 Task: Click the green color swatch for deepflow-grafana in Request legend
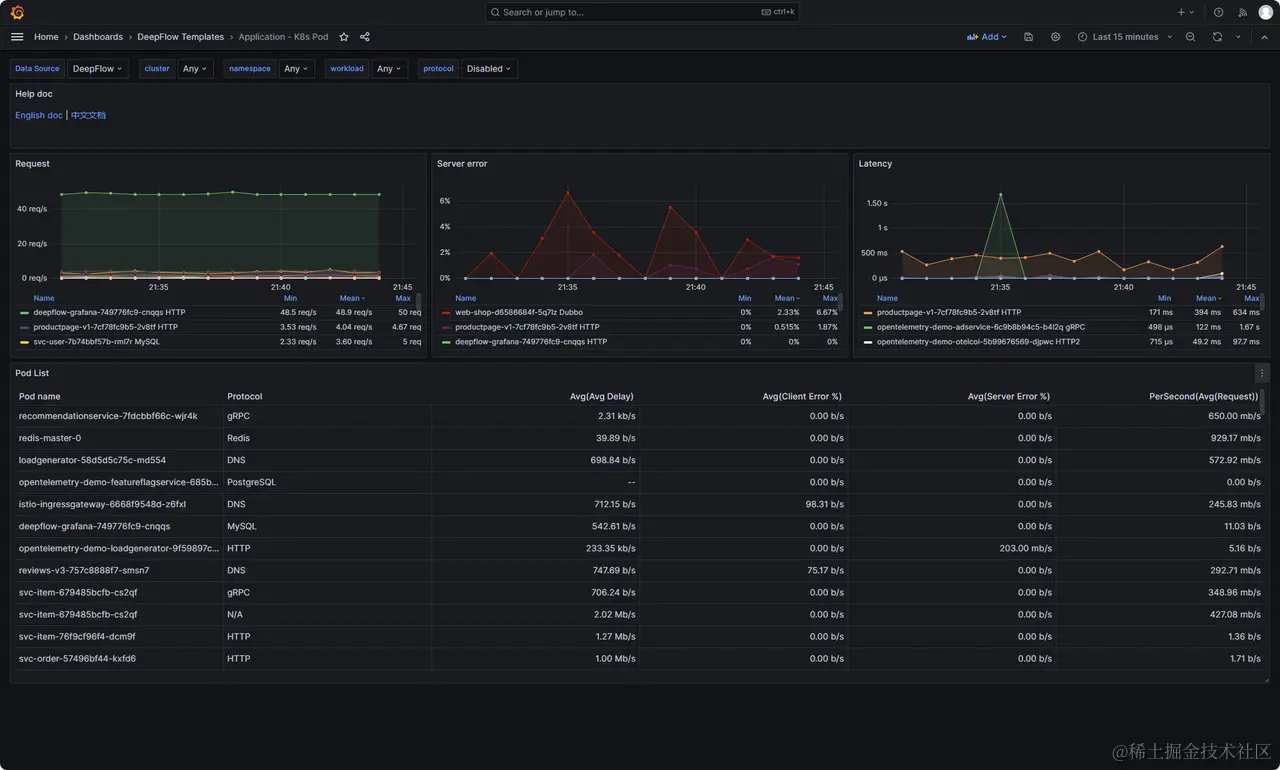tap(24, 313)
